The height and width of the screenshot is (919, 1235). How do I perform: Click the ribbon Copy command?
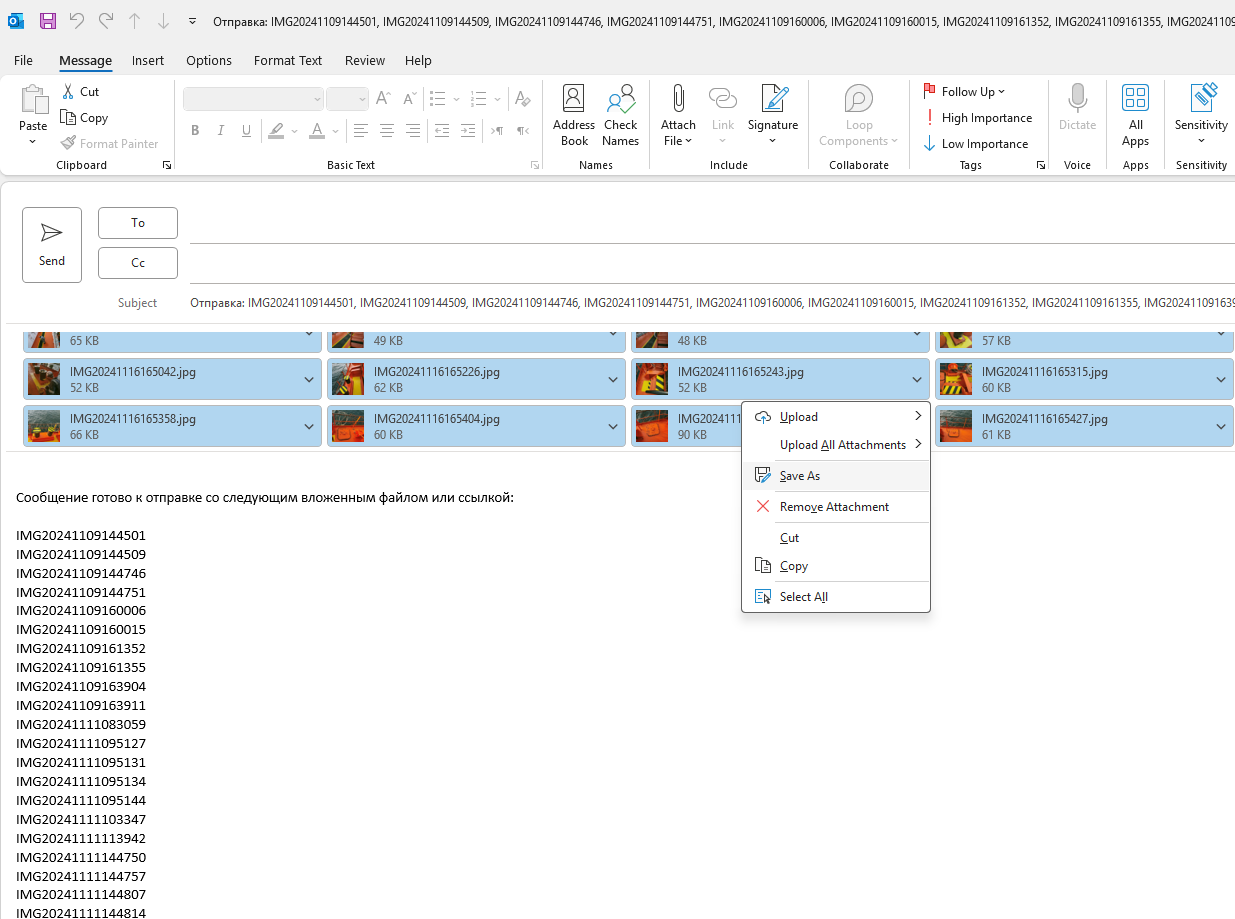point(84,117)
